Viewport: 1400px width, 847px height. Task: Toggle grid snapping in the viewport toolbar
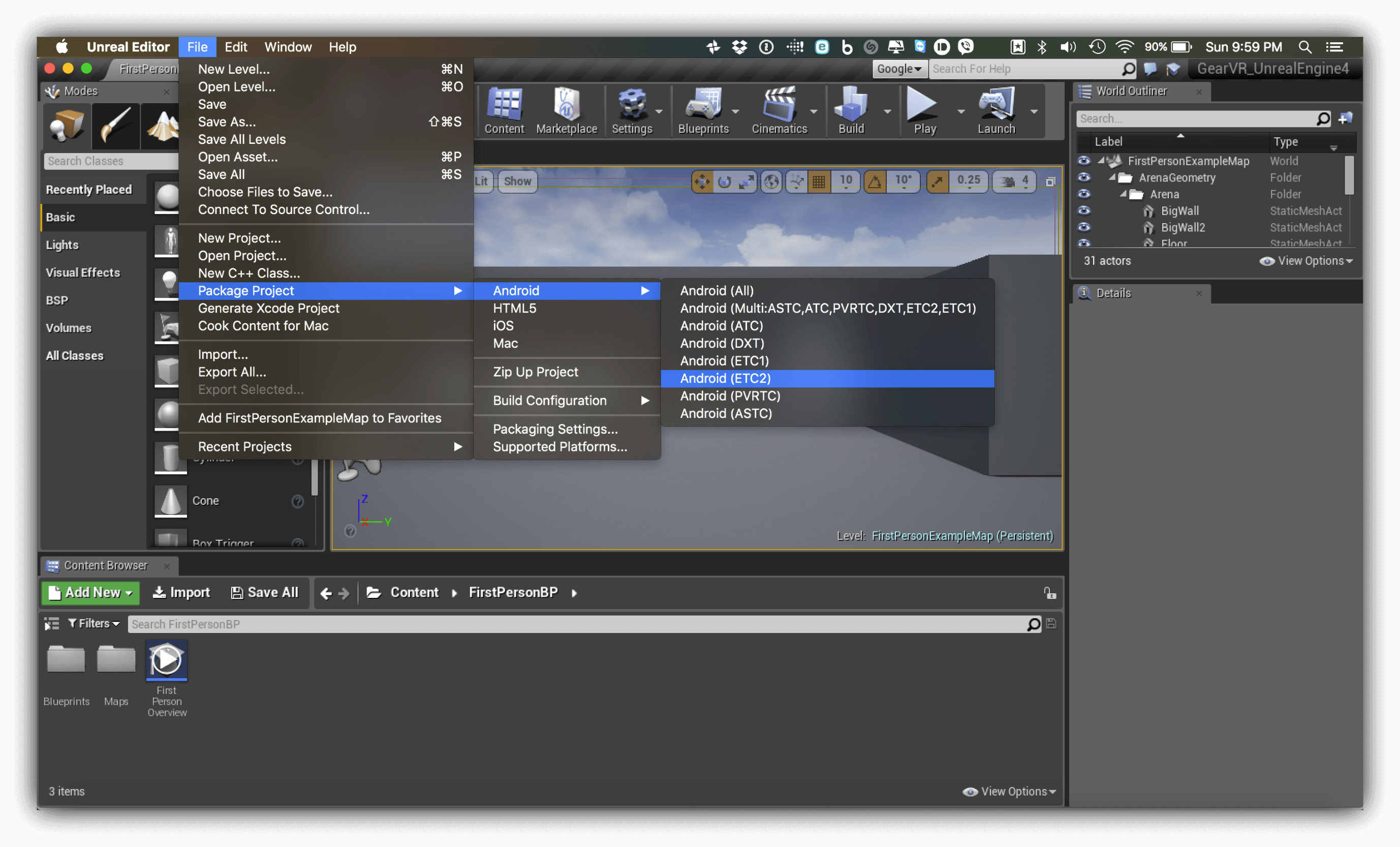(x=818, y=181)
